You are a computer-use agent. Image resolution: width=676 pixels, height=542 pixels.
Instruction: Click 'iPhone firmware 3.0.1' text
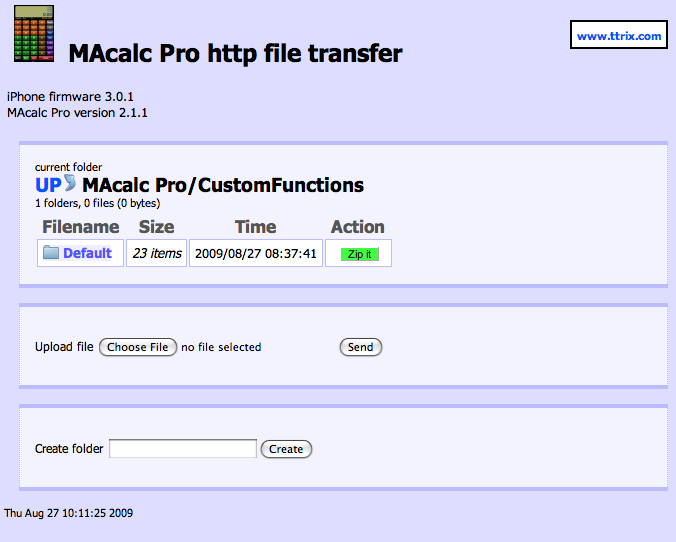[70, 97]
